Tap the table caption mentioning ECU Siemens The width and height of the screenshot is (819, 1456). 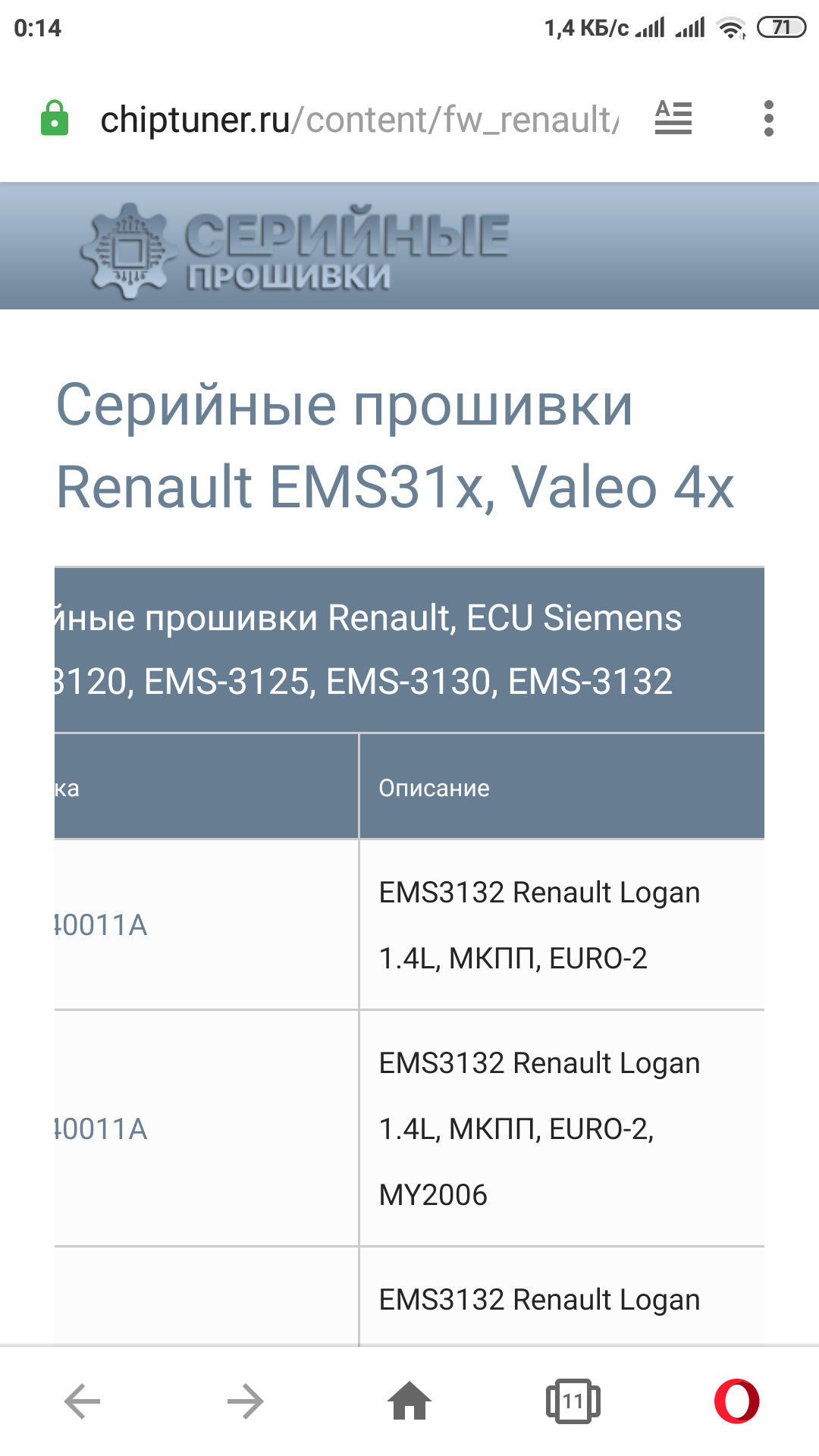pos(409,649)
